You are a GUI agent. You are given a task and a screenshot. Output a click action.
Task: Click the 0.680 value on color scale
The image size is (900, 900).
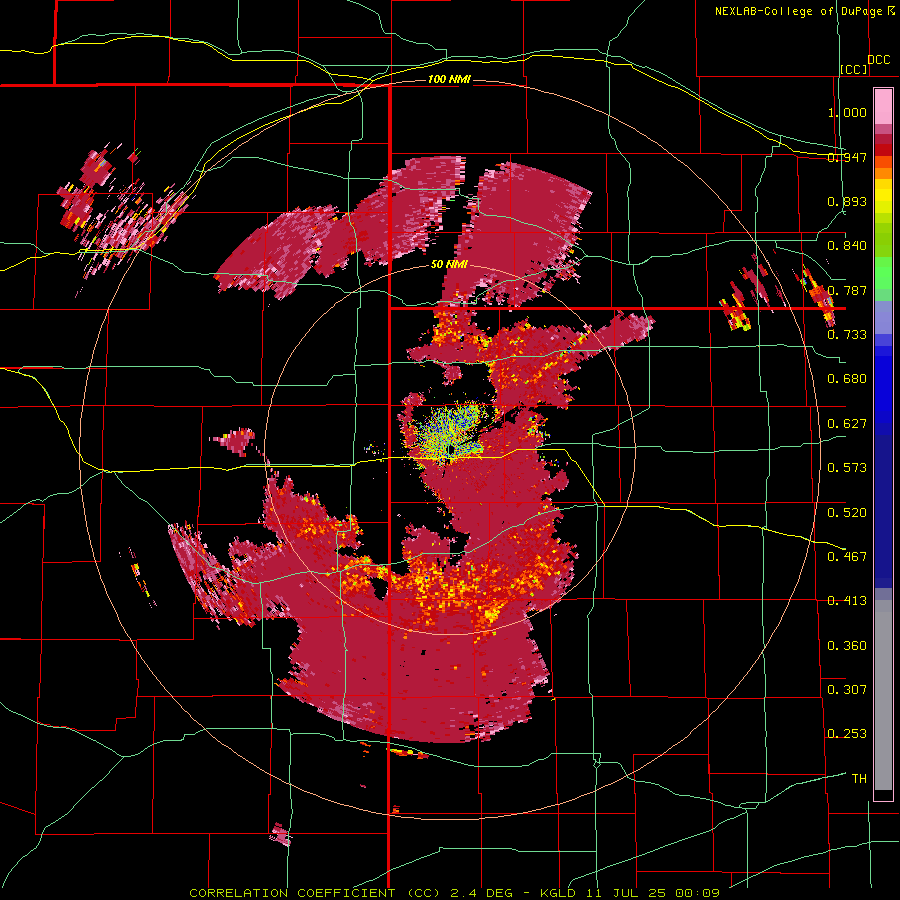(x=847, y=379)
